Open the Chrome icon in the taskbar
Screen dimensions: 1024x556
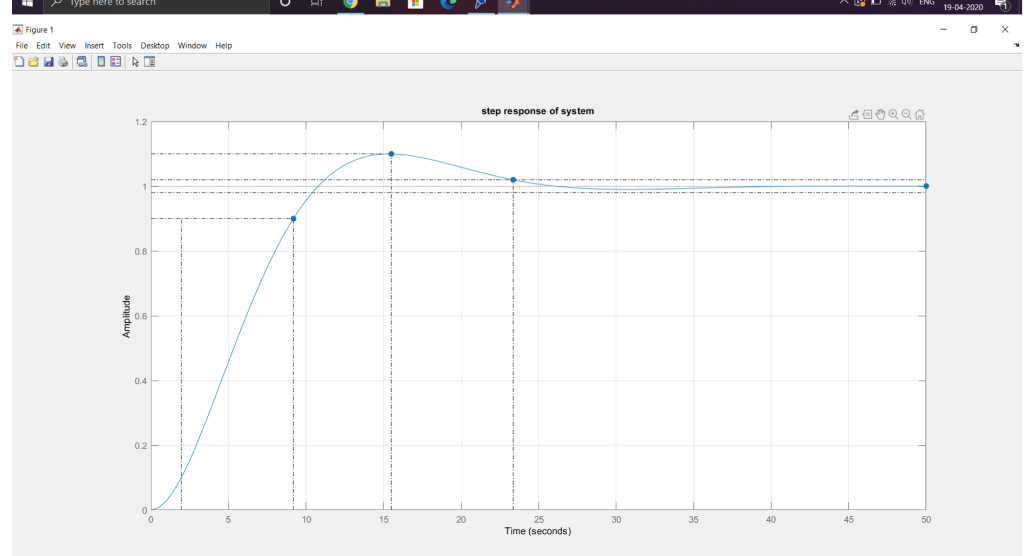351,3
